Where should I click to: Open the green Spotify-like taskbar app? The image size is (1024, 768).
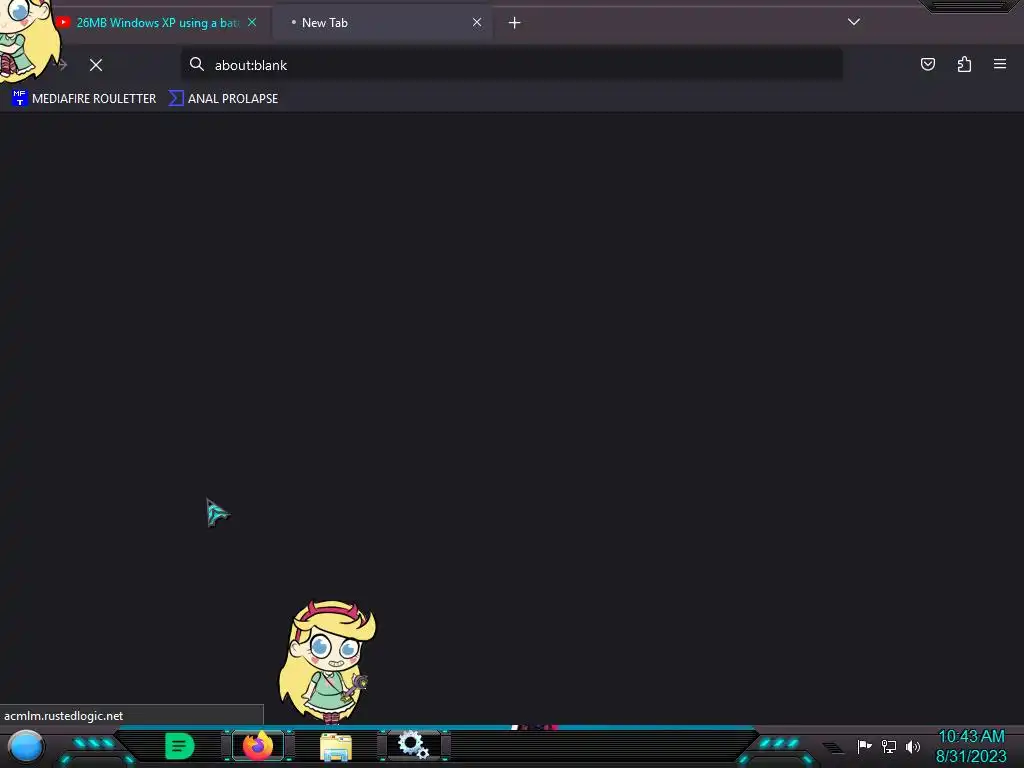click(180, 746)
